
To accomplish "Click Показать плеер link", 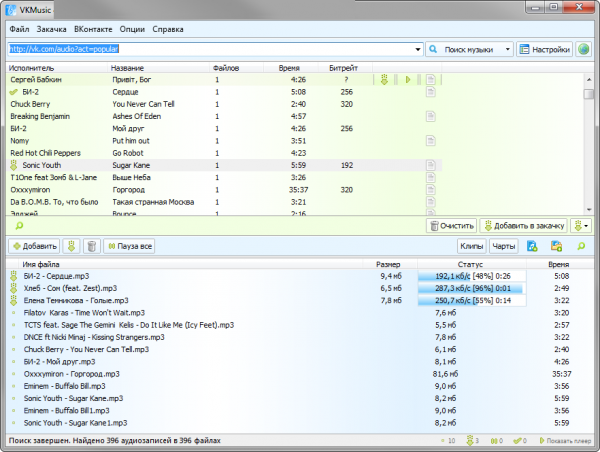I will click(x=565, y=441).
